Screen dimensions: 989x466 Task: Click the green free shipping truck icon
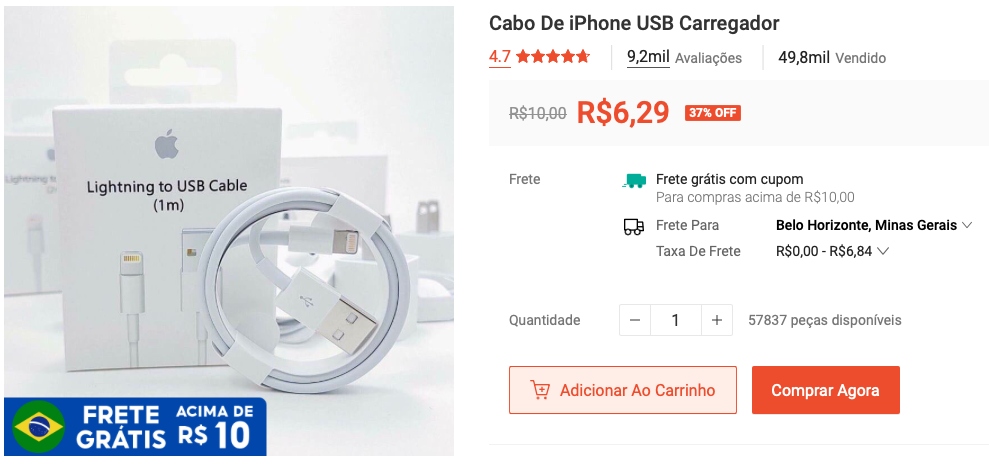click(634, 181)
